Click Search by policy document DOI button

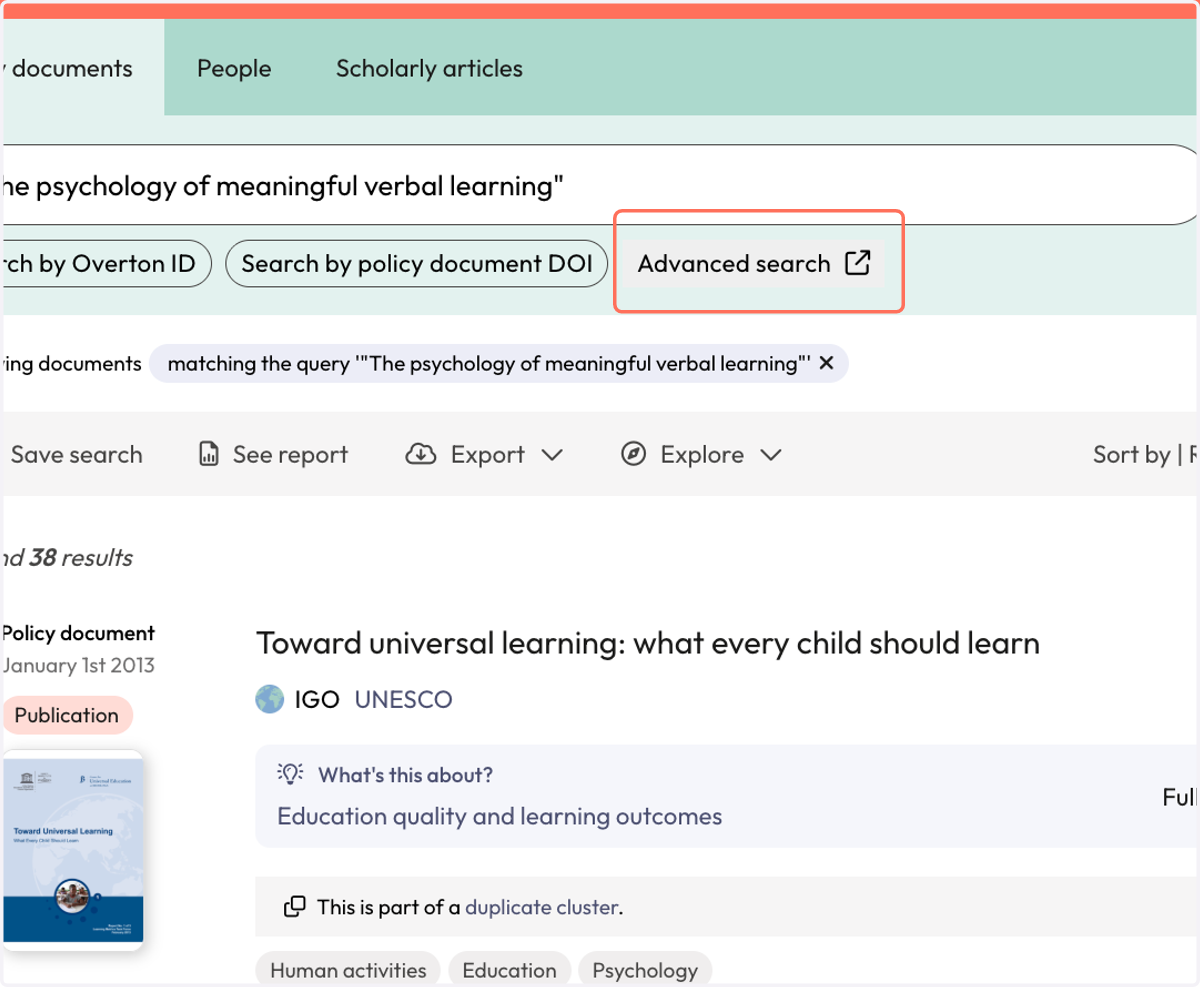(x=417, y=264)
